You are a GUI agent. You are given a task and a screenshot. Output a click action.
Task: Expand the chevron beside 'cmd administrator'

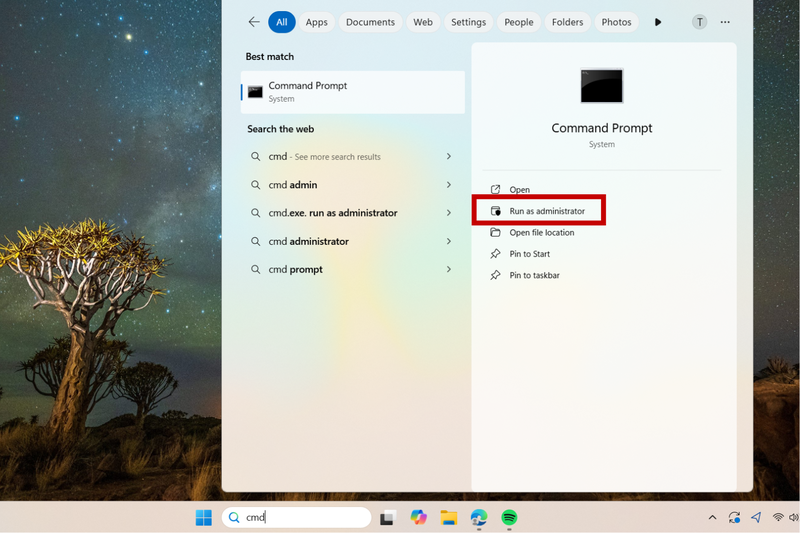[449, 241]
